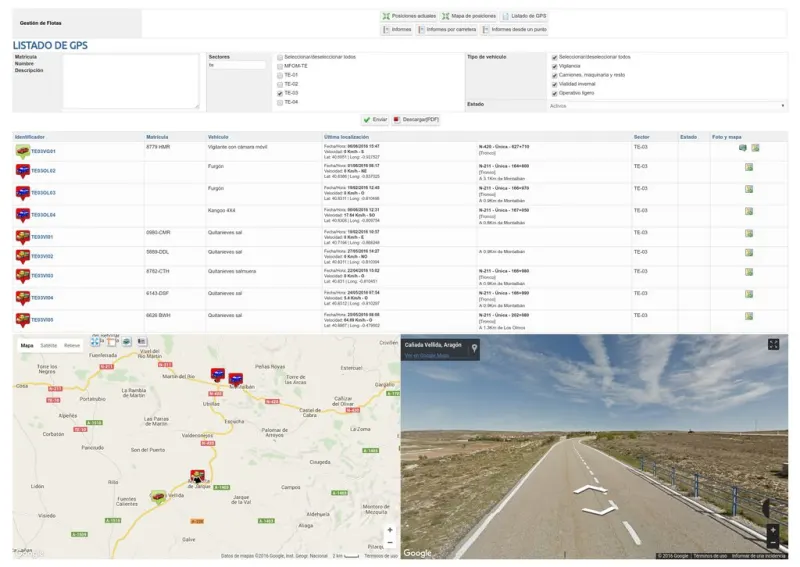Open map icon in TE03VI05 row
Viewport: 800px width, 567px height.
(x=749, y=316)
